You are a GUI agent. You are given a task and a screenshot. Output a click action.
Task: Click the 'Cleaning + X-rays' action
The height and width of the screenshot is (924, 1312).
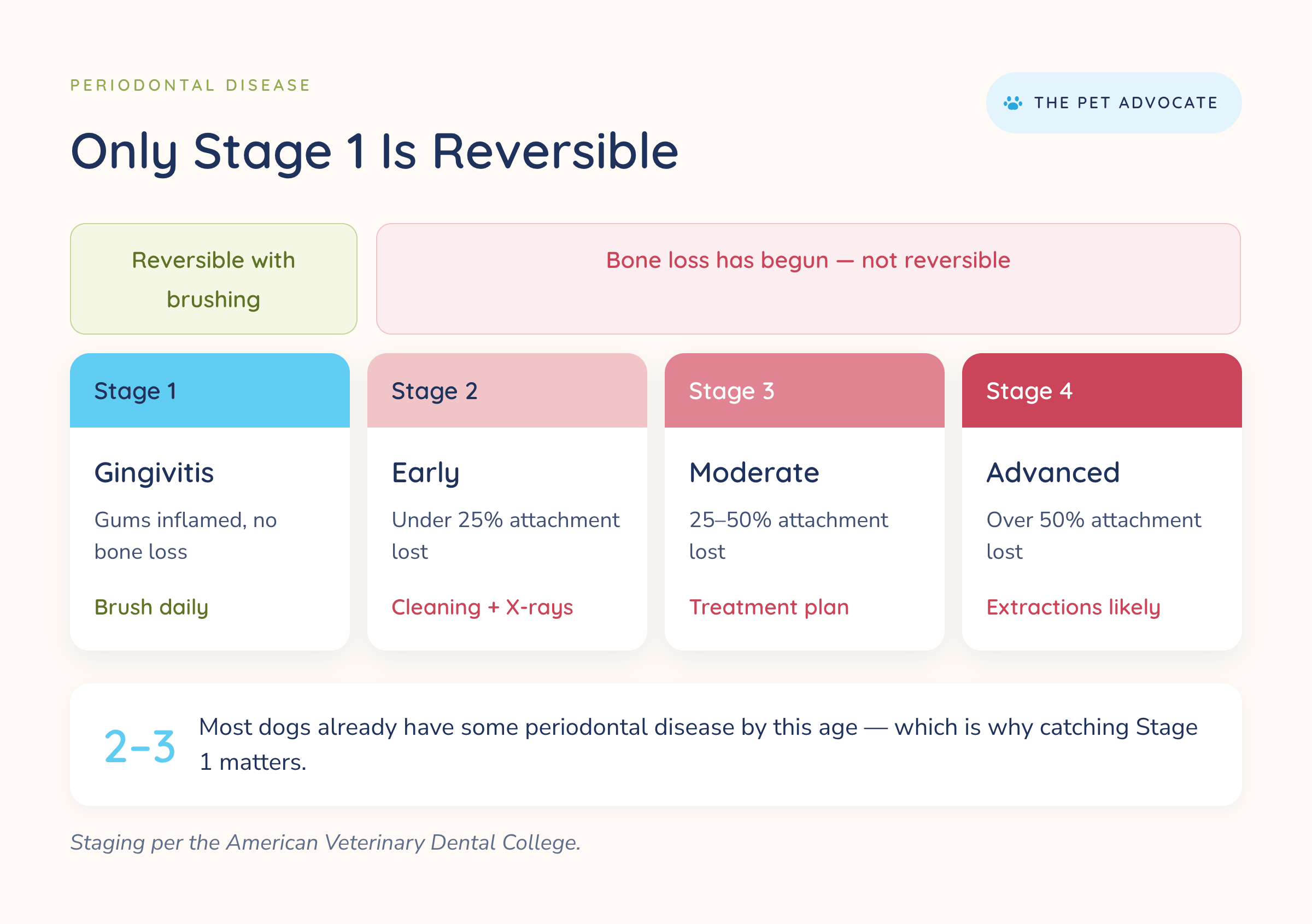click(482, 607)
